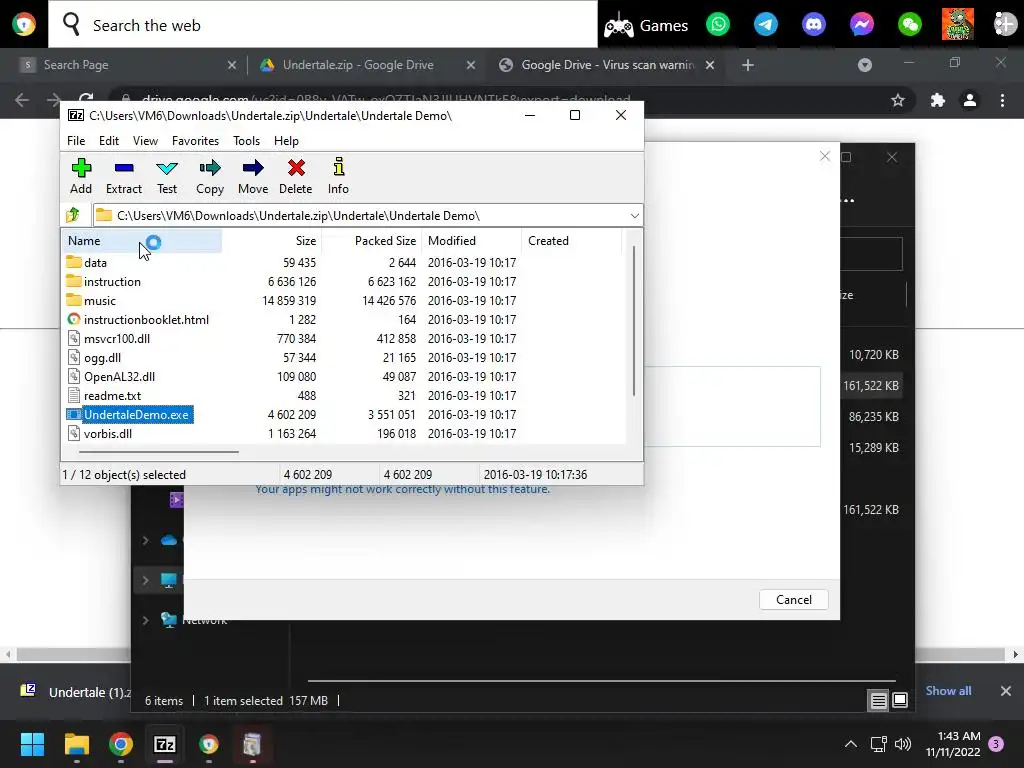Open the Messenger shortcut icon
The width and height of the screenshot is (1024, 768).
(861, 25)
